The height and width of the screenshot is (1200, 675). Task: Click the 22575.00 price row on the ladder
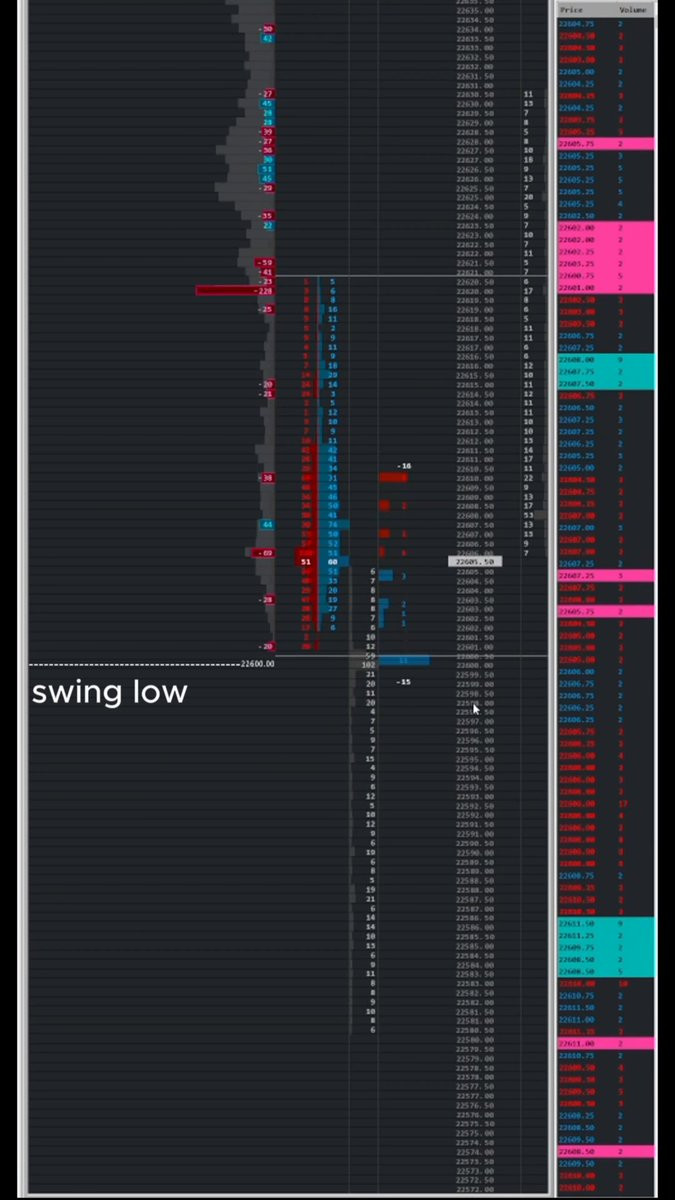(x=475, y=1133)
